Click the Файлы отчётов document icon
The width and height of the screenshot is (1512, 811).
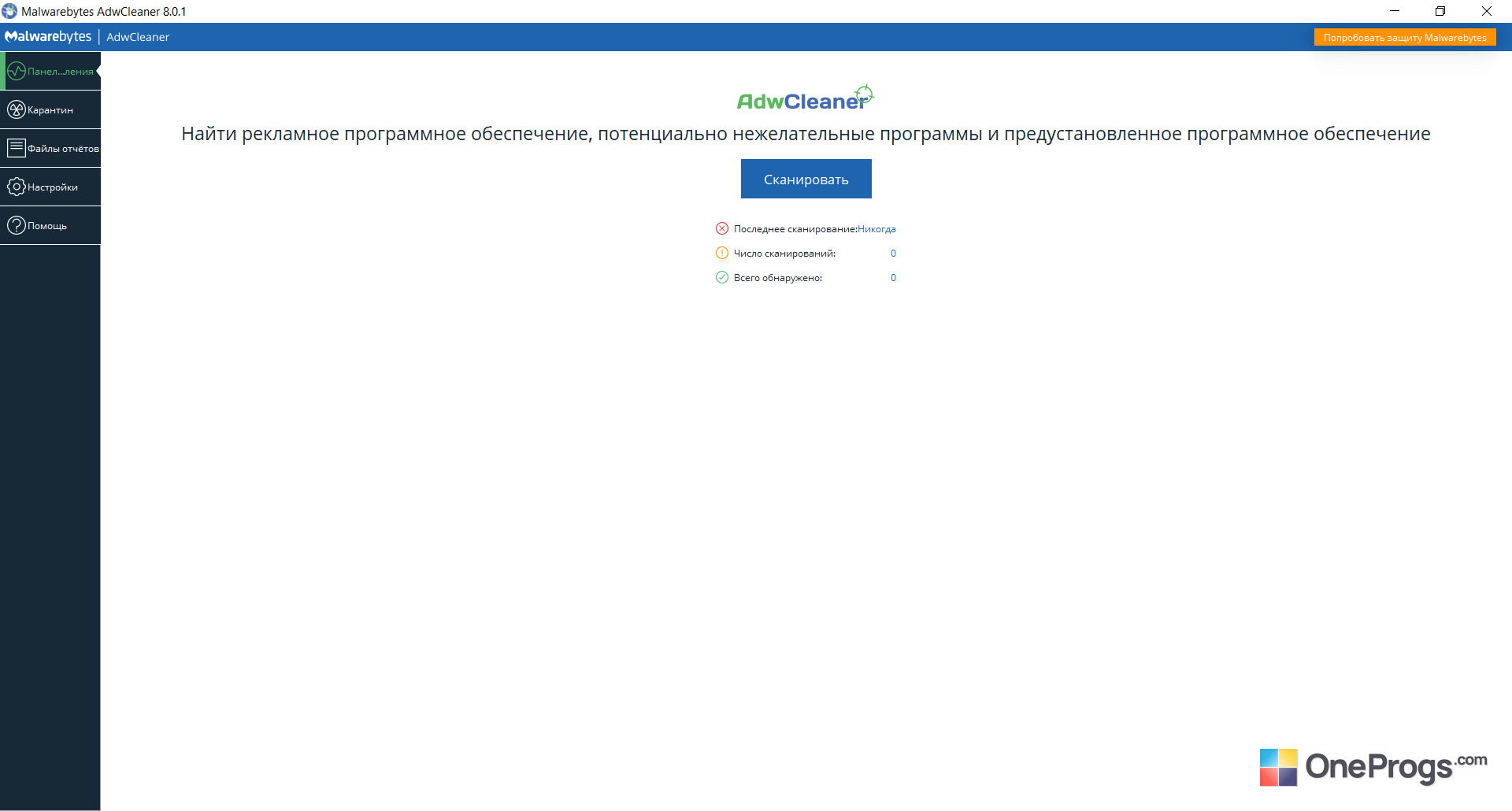point(16,148)
